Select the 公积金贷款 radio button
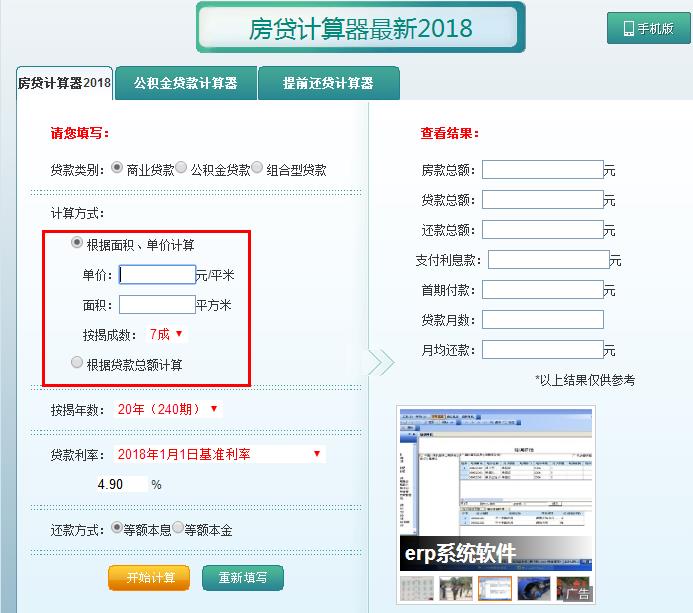 tap(181, 168)
